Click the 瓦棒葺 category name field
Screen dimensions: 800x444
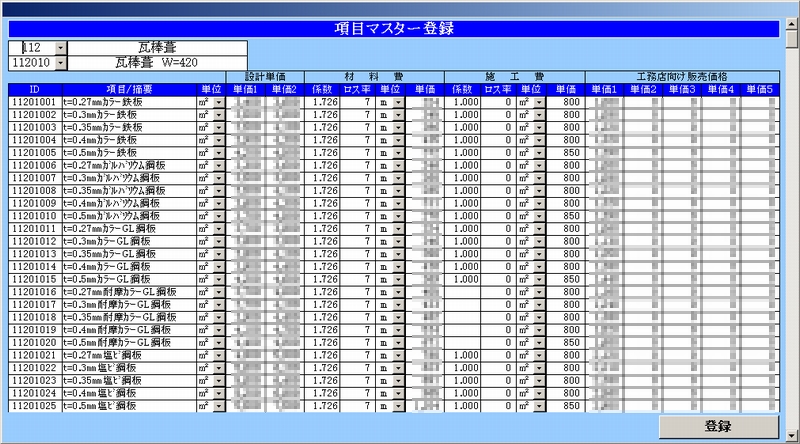pos(157,47)
